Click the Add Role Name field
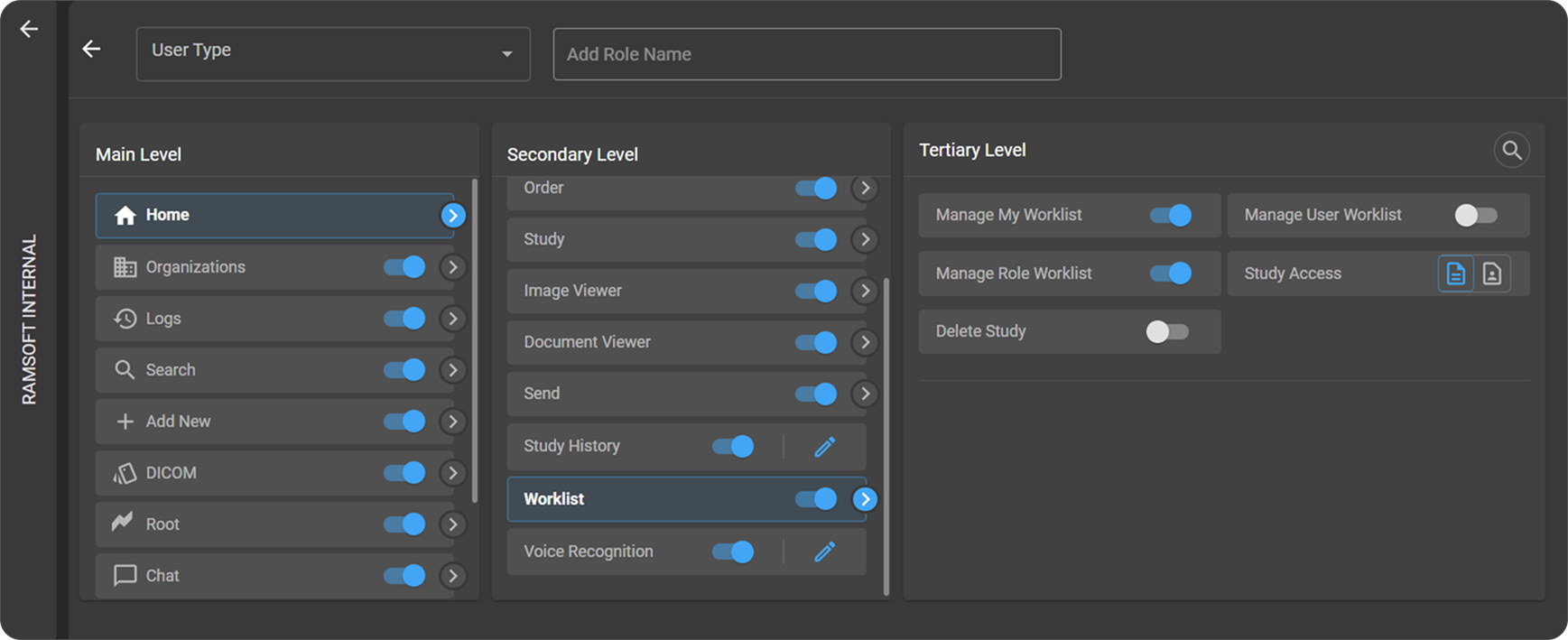Viewport: 1568px width, 640px height. coord(807,54)
